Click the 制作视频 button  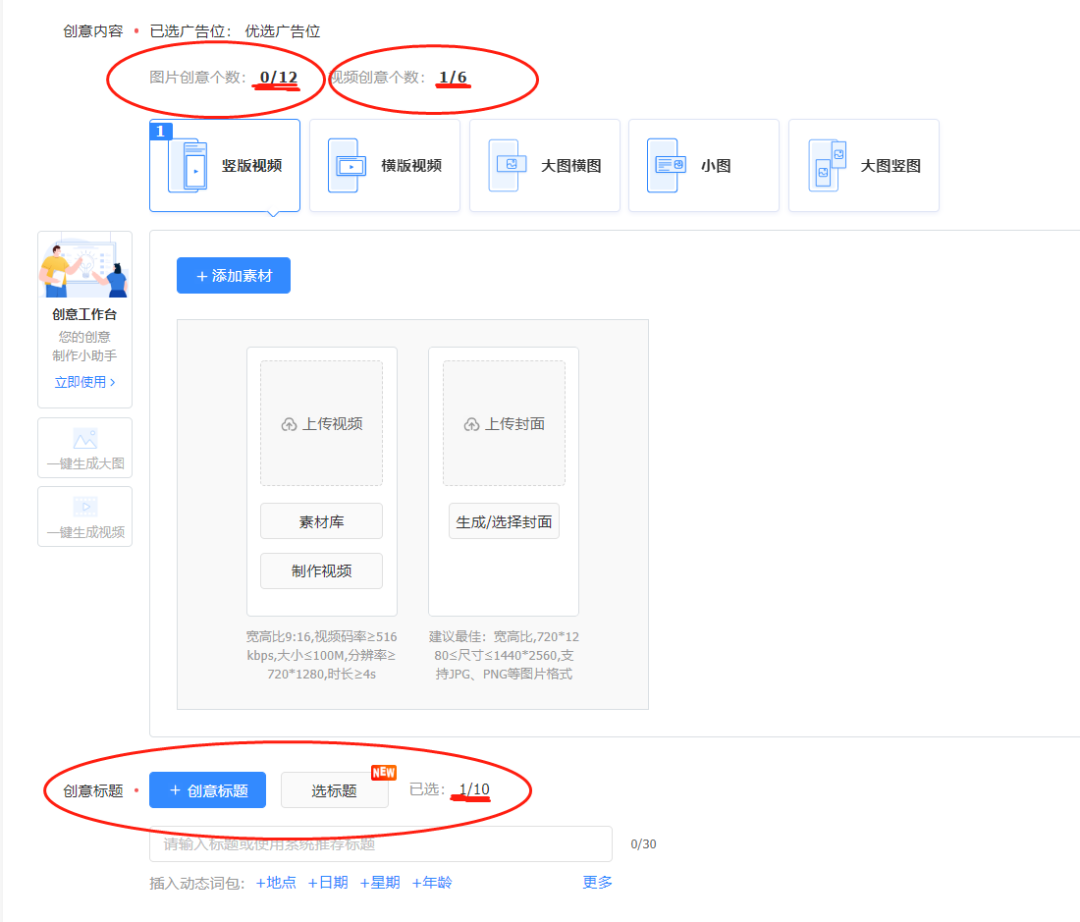pos(321,571)
